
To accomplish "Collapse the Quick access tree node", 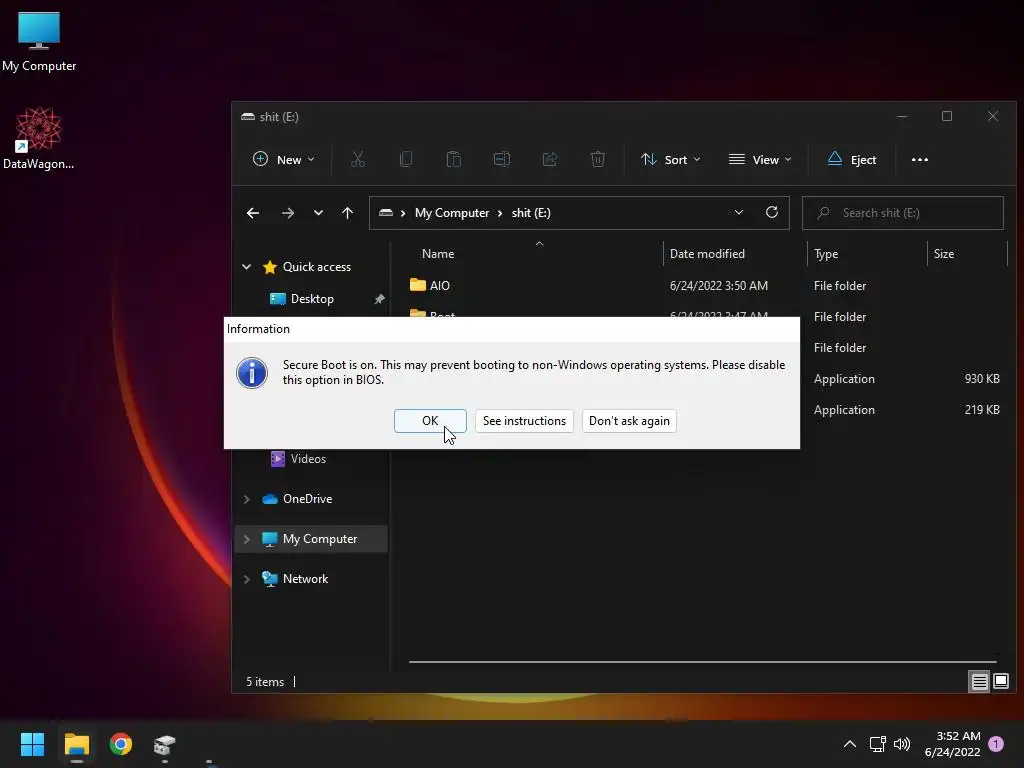I will click(247, 266).
